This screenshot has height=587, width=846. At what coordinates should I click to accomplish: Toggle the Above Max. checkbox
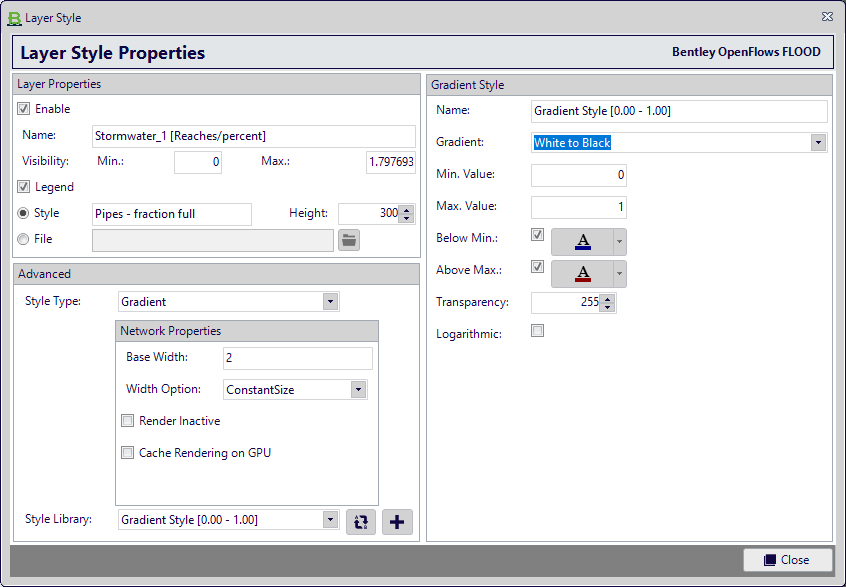click(537, 267)
